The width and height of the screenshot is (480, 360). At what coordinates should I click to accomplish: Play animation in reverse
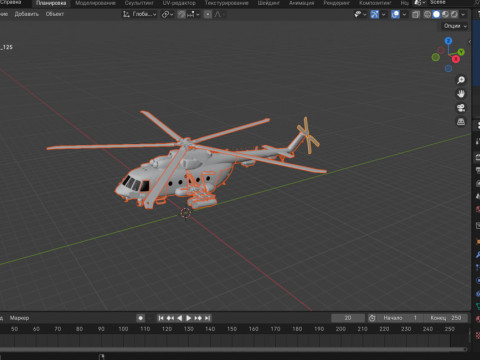(179, 318)
